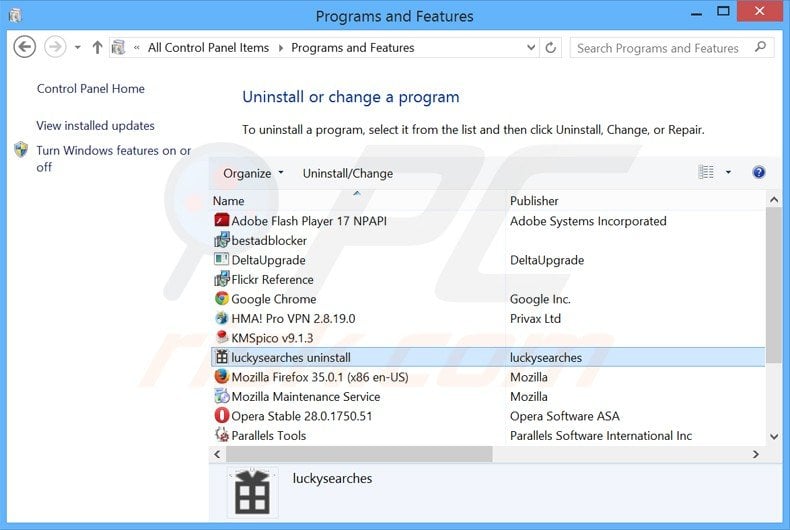790x530 pixels.
Task: Select the KMSpico v9.1.3 entry
Action: (272, 338)
